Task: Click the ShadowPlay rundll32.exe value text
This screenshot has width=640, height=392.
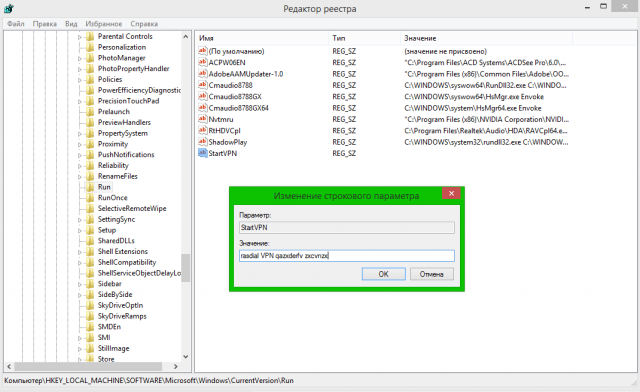Action: (x=486, y=142)
